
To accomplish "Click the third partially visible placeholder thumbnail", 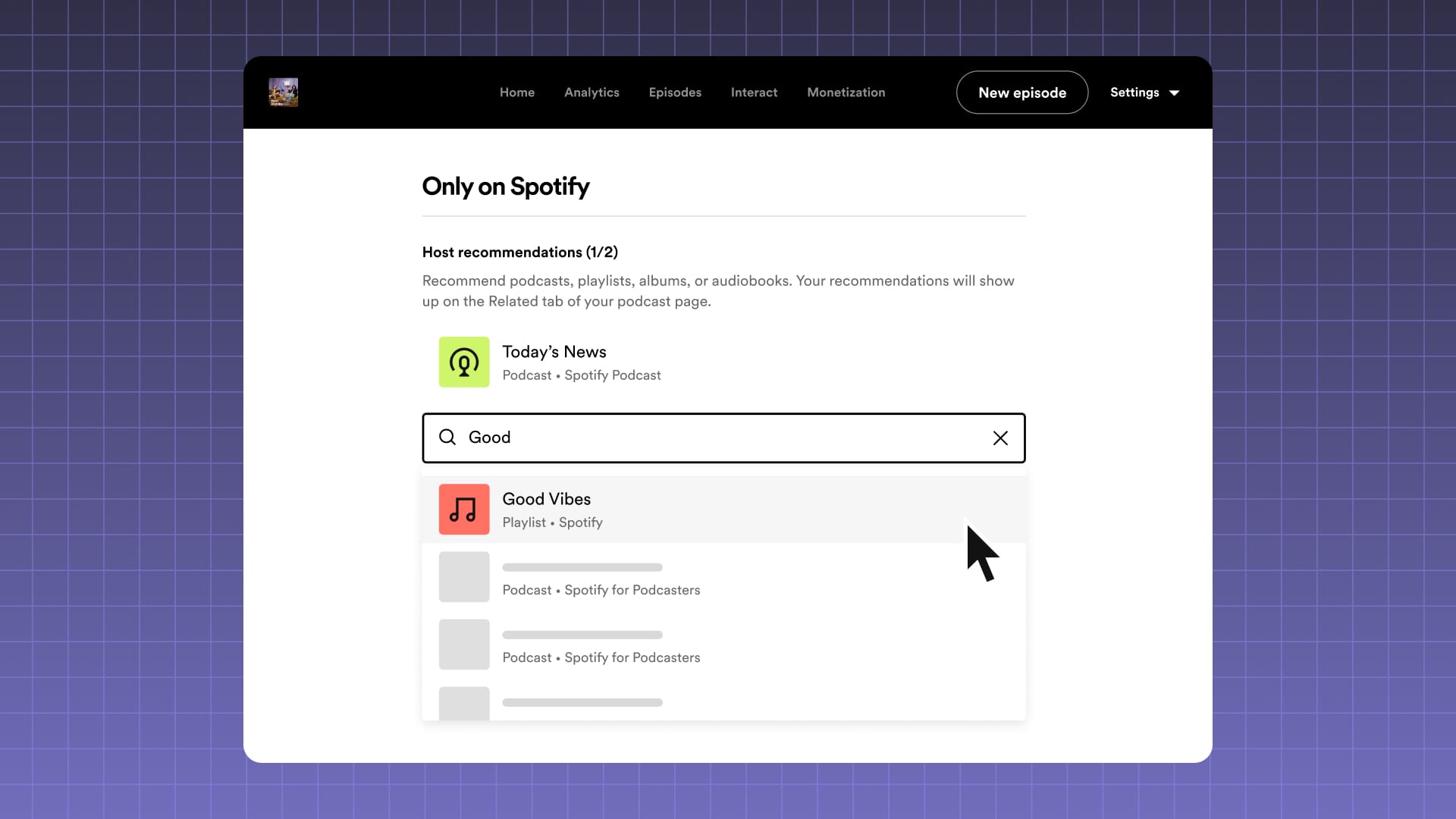I will pyautogui.click(x=464, y=704).
